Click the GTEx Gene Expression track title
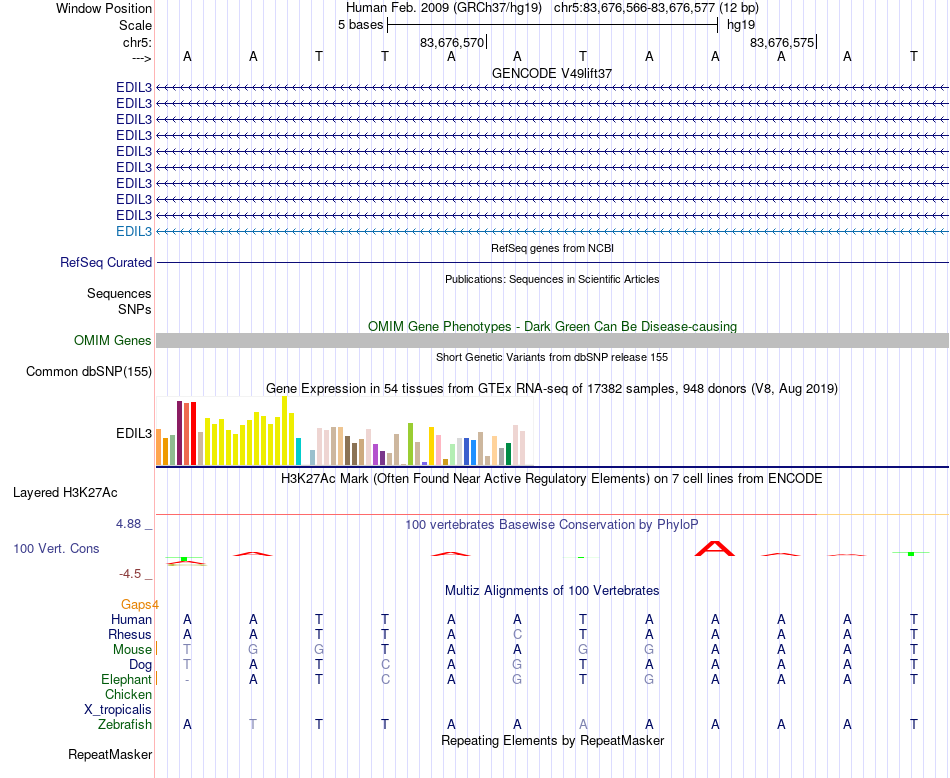The image size is (950, 778). pos(552,388)
